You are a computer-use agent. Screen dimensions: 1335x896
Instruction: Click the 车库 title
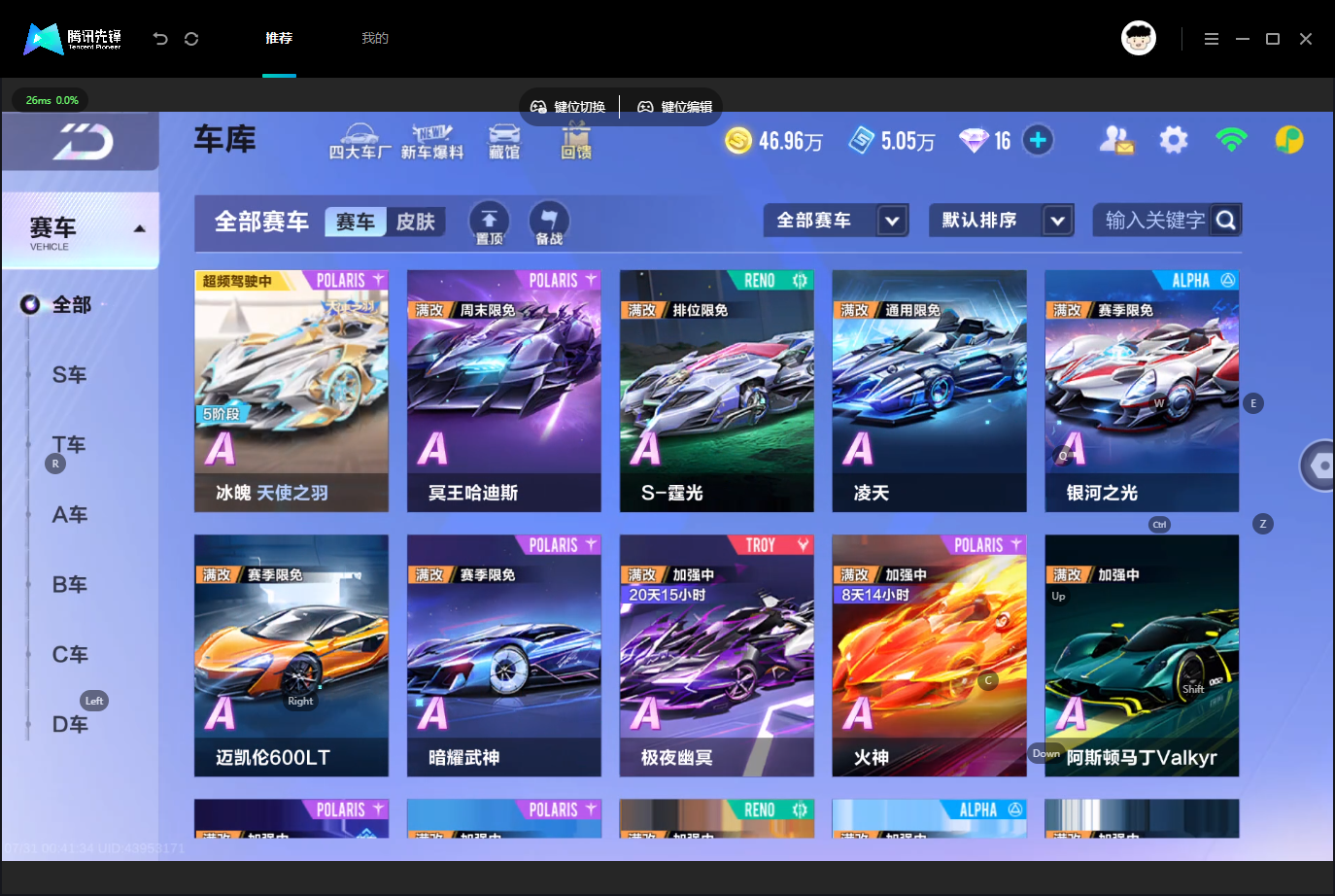point(225,140)
